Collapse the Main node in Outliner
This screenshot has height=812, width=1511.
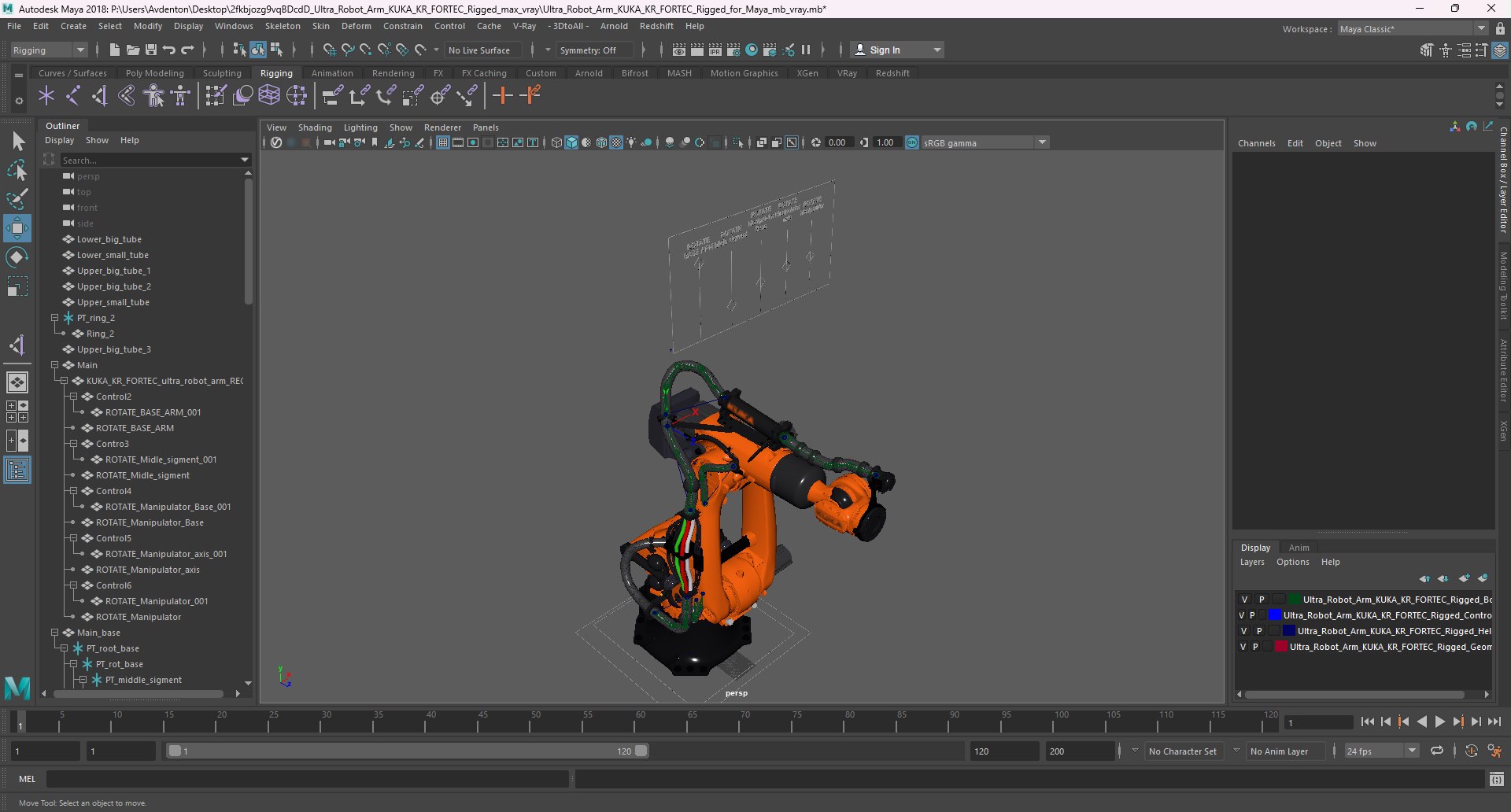coord(55,365)
